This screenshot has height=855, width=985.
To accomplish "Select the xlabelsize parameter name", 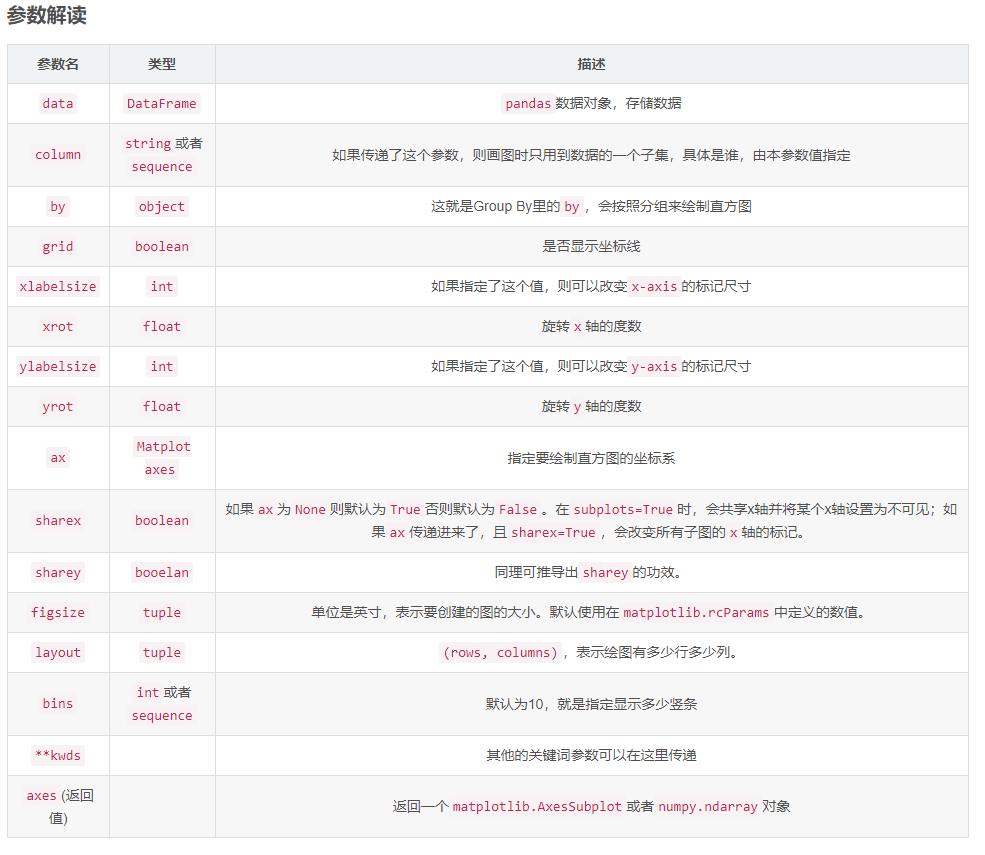I will tap(57, 286).
